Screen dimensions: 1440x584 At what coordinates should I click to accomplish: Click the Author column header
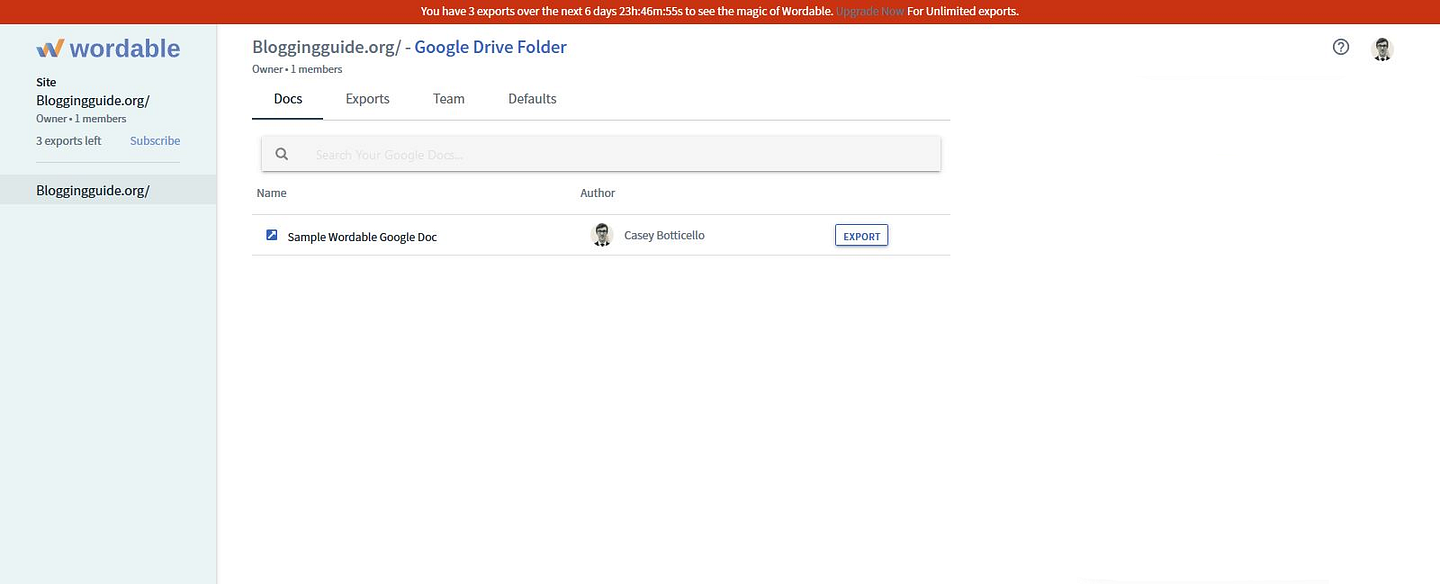(x=598, y=193)
